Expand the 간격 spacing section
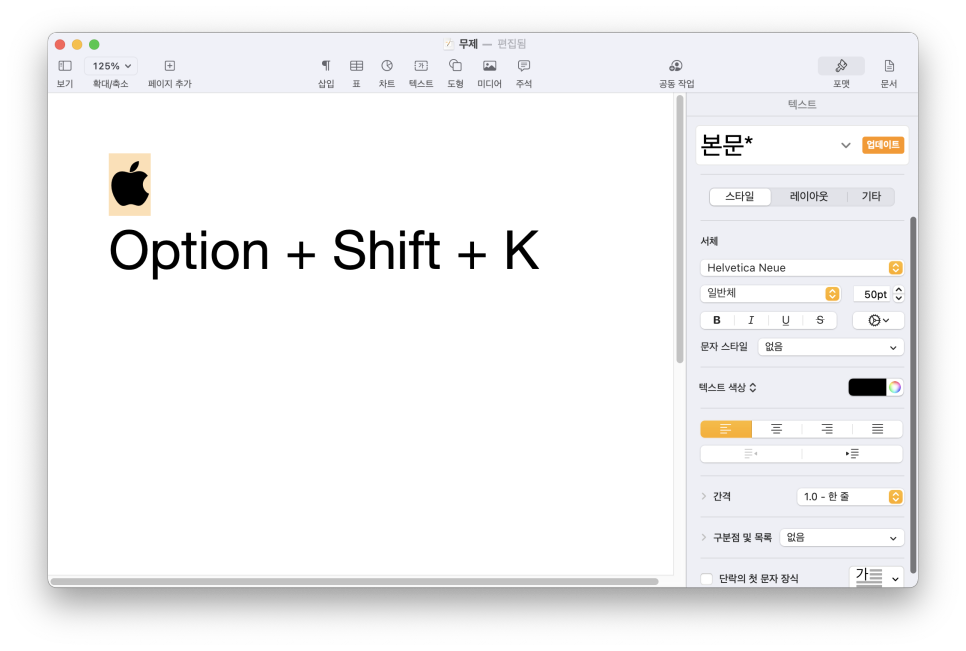The image size is (966, 651). coord(704,496)
